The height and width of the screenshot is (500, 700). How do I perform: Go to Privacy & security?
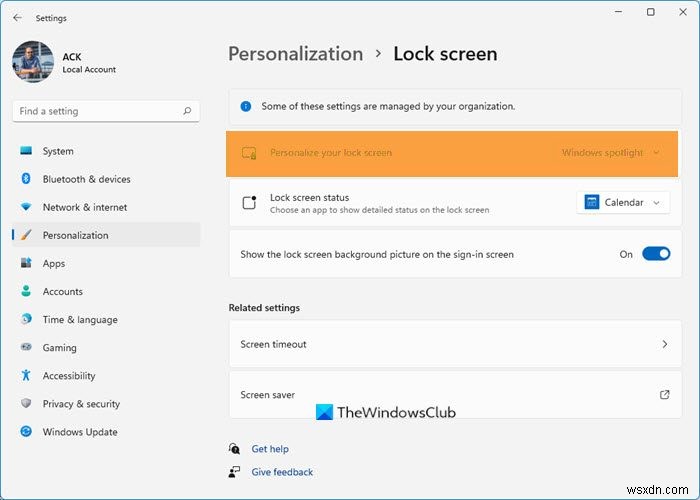point(106,404)
